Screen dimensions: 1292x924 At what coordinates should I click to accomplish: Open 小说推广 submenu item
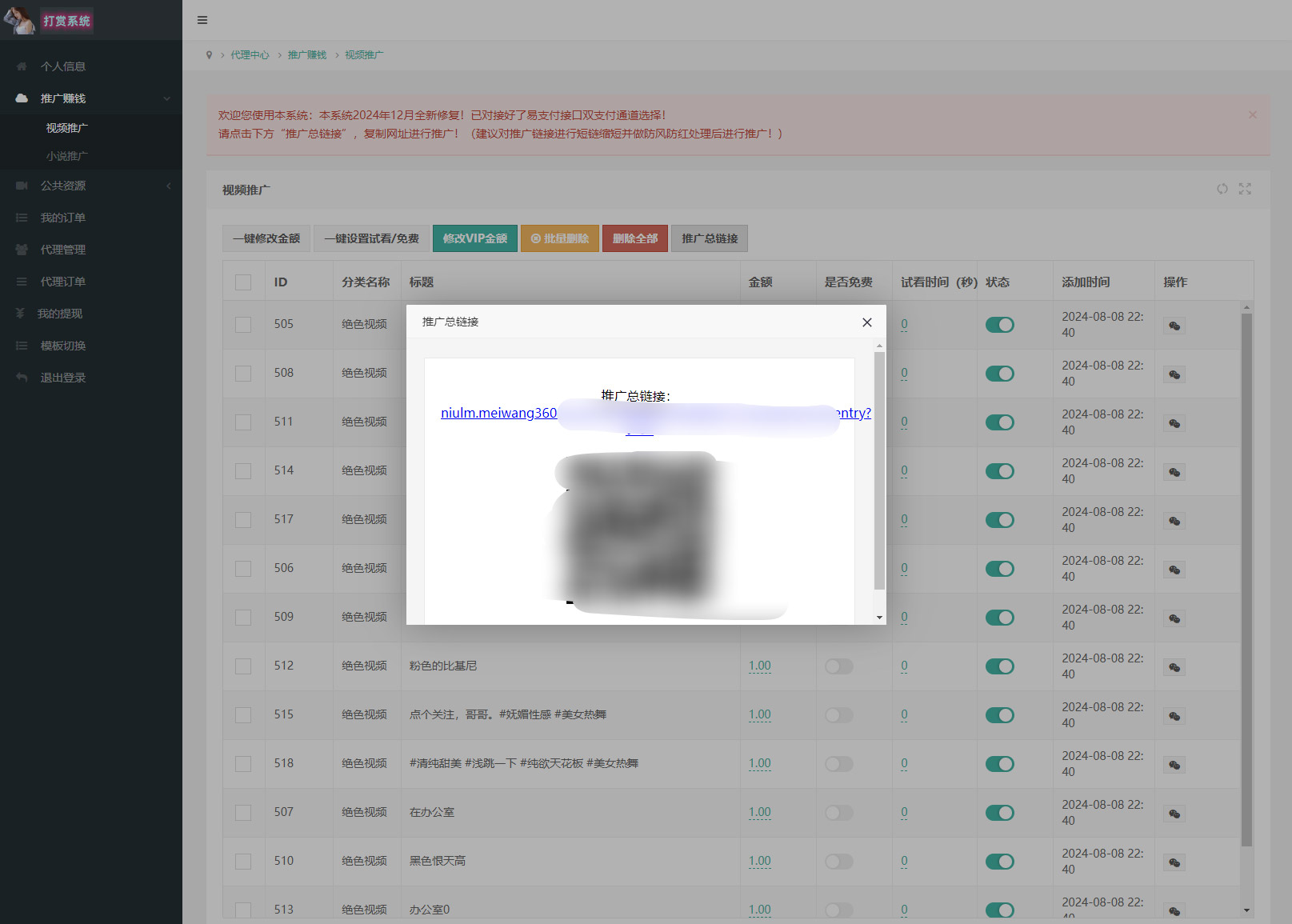point(67,156)
